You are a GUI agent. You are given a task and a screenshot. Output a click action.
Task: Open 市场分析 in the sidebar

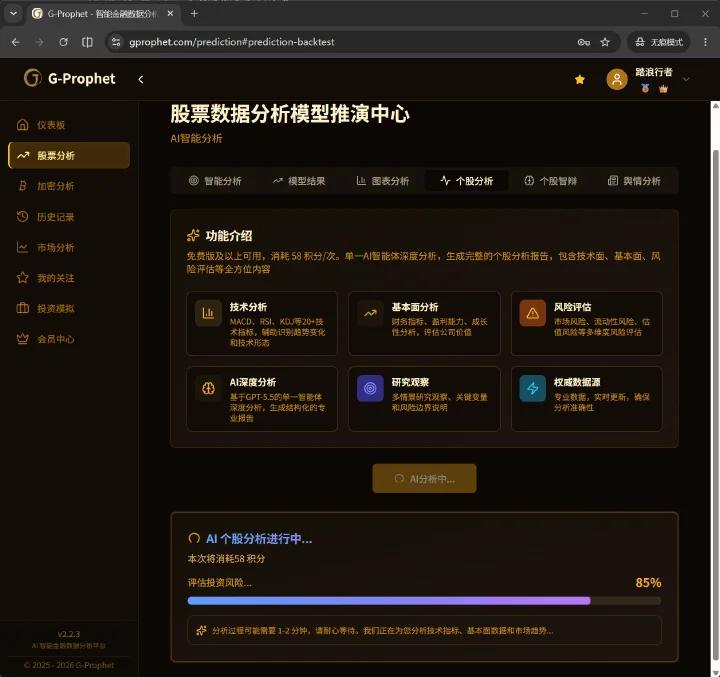pyautogui.click(x=69, y=248)
